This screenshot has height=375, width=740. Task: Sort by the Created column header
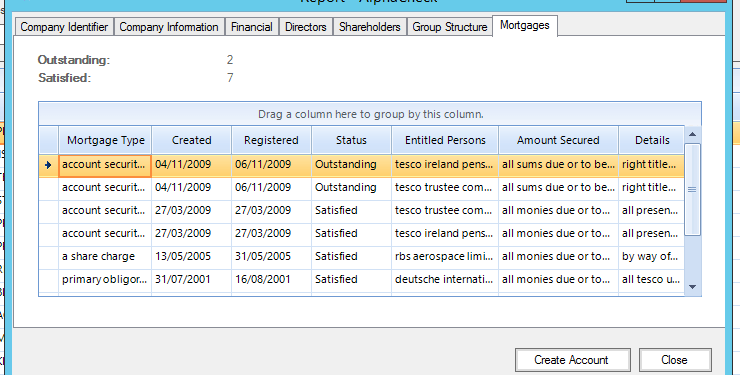click(192, 140)
